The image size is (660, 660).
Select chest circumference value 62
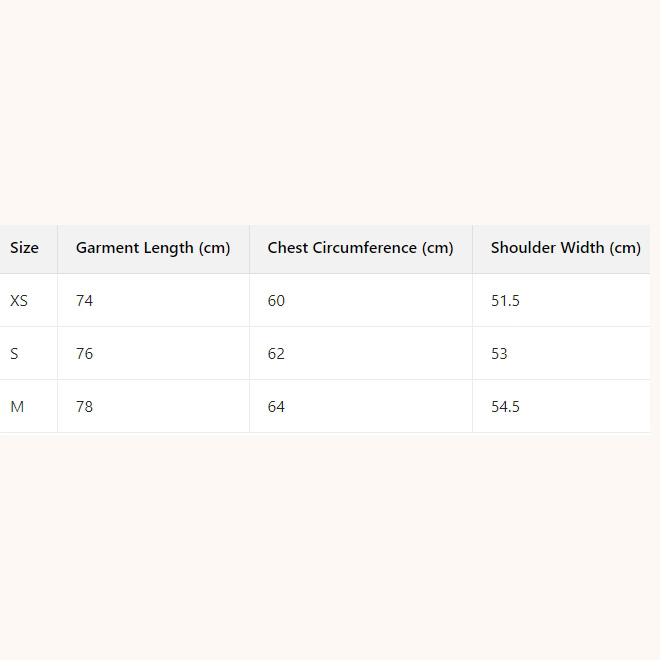[x=276, y=353]
